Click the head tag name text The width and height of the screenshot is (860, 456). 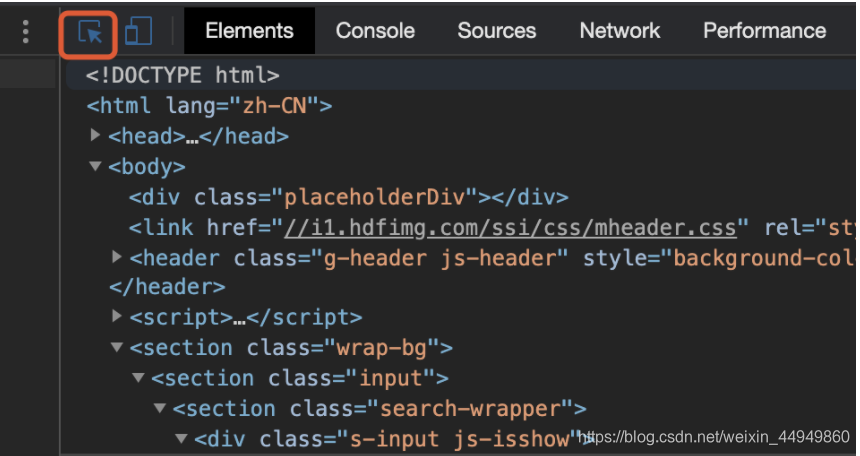pyautogui.click(x=146, y=136)
